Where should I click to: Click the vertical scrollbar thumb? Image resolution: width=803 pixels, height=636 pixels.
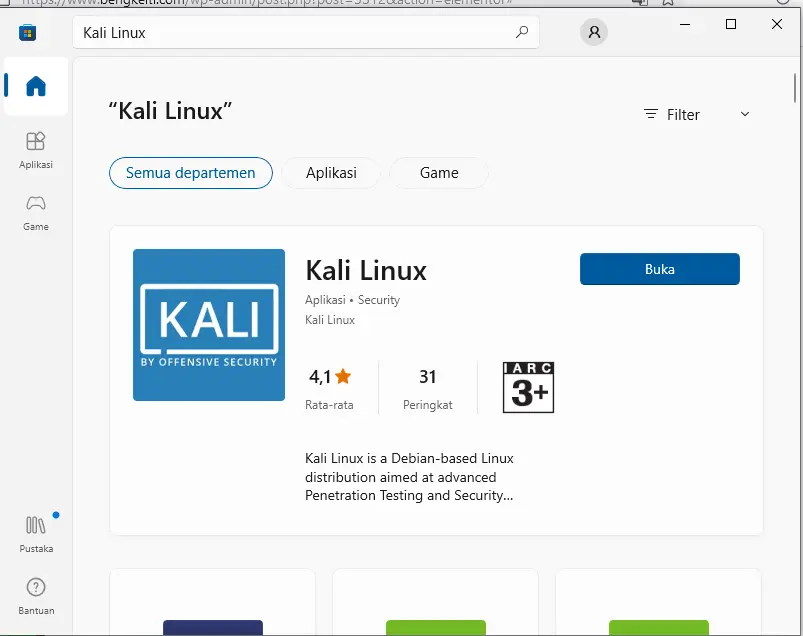[x=795, y=88]
